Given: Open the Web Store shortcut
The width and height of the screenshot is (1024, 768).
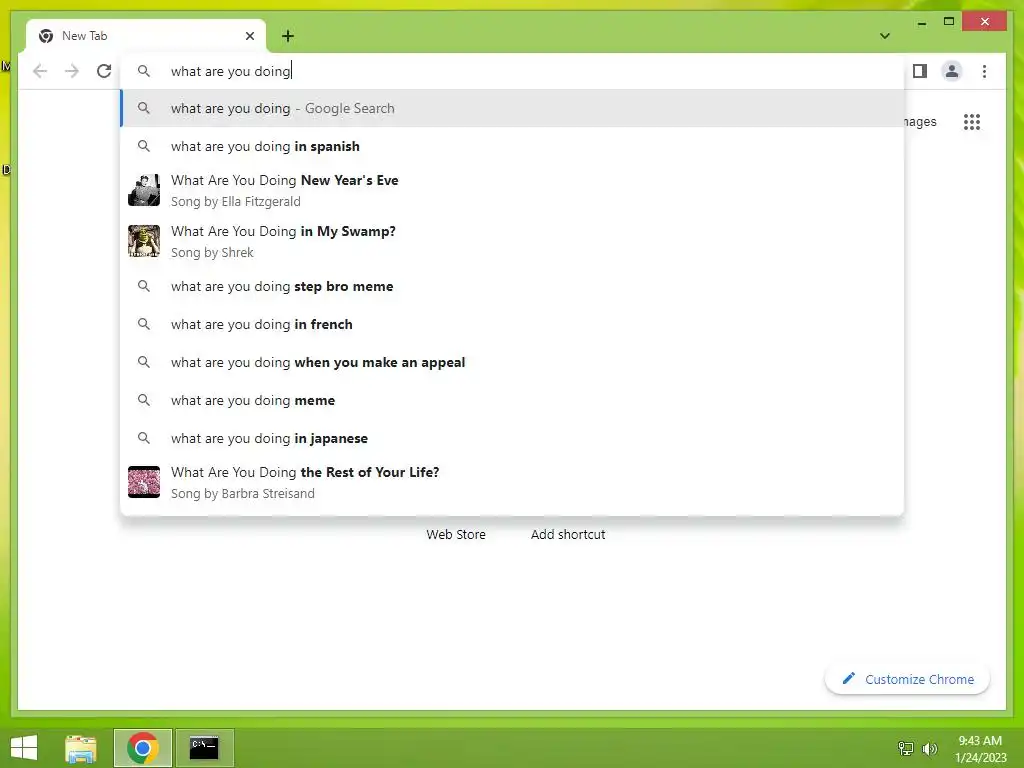Looking at the screenshot, I should [456, 534].
